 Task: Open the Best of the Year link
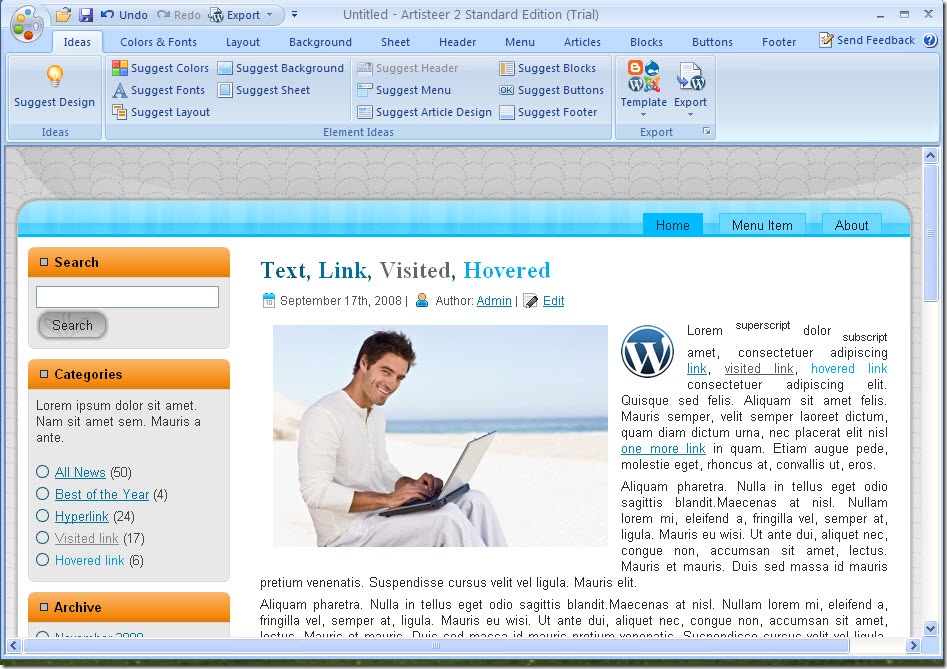click(x=101, y=495)
